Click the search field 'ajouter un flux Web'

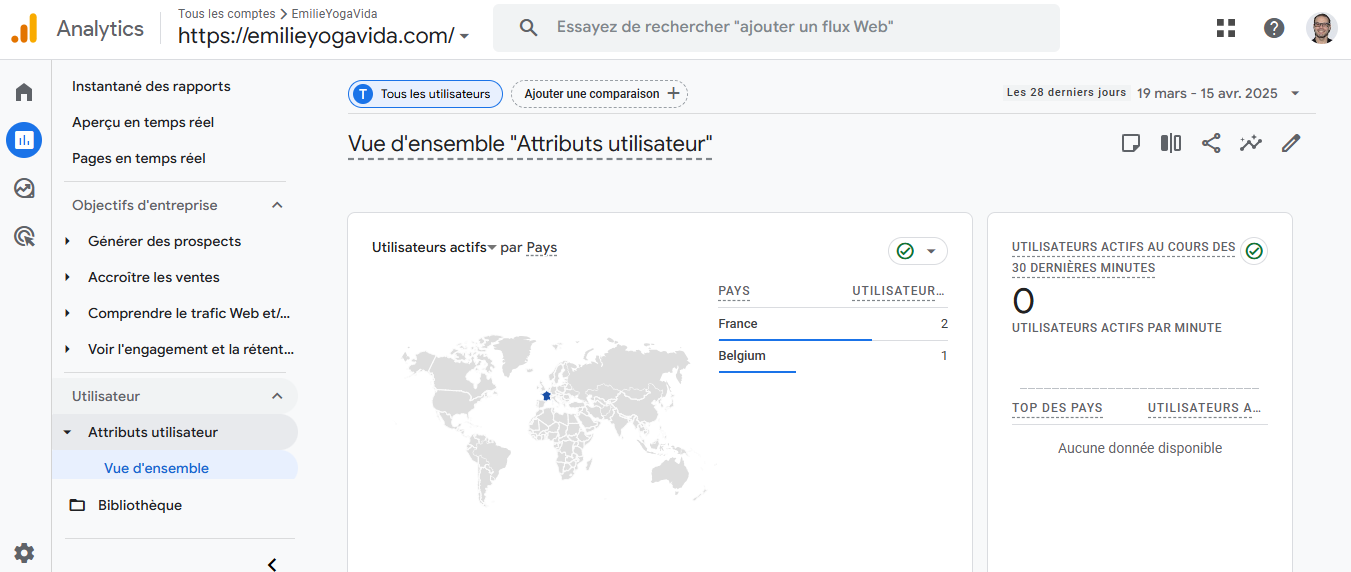[776, 28]
